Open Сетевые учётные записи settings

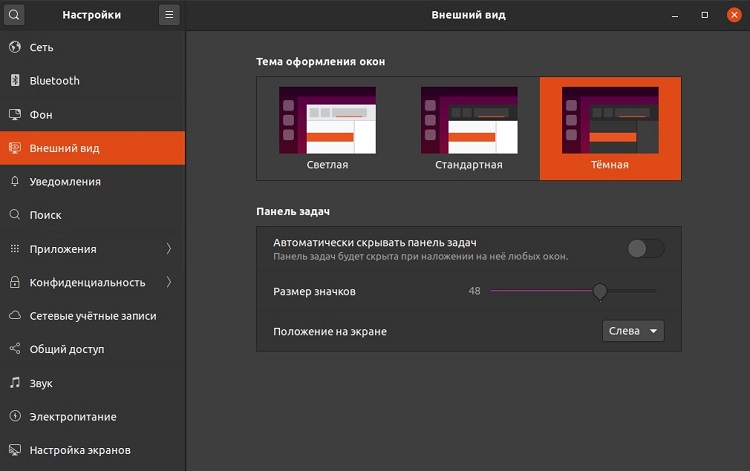[93, 316]
